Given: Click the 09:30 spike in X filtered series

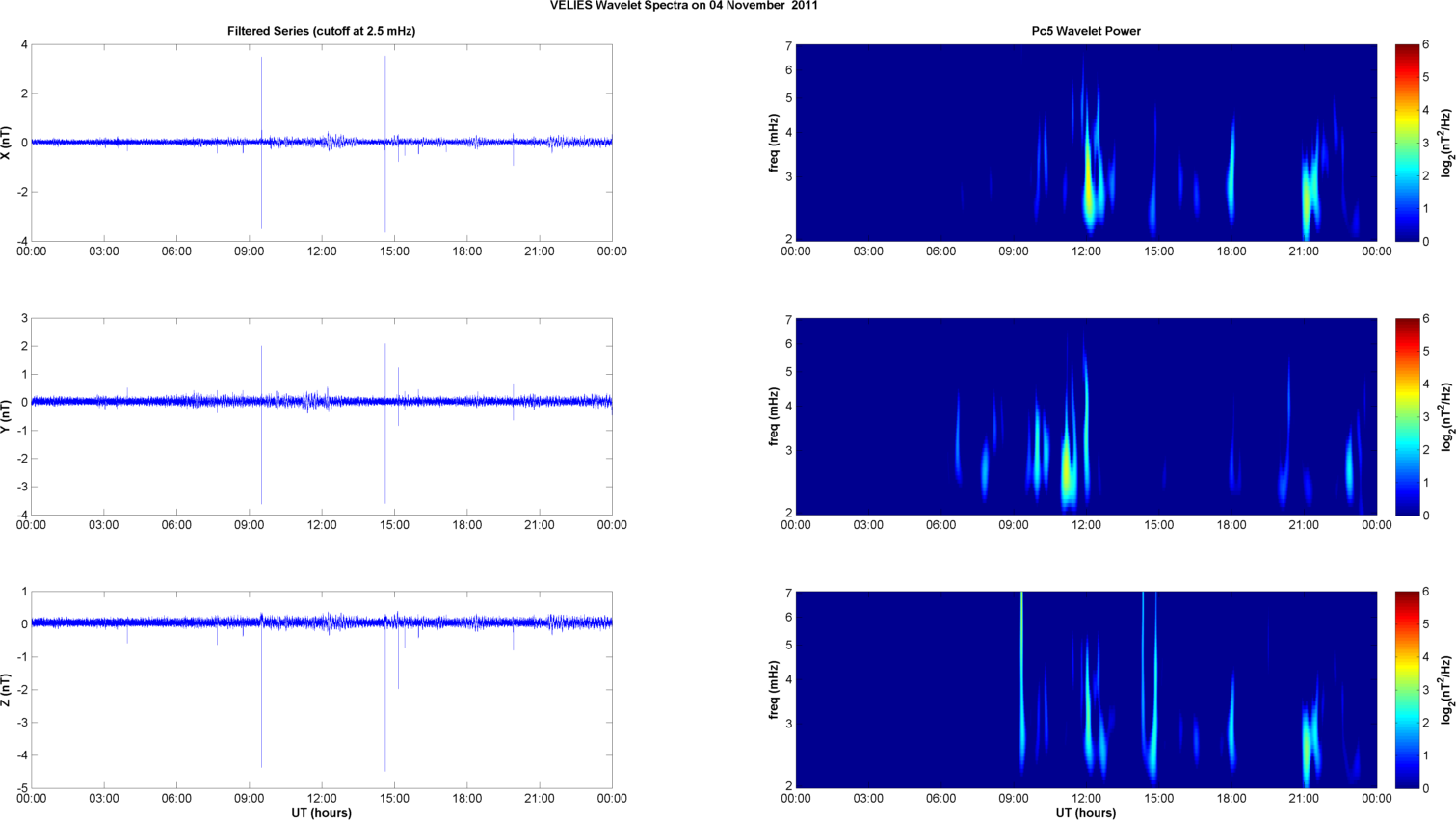Looking at the screenshot, I should (261, 96).
